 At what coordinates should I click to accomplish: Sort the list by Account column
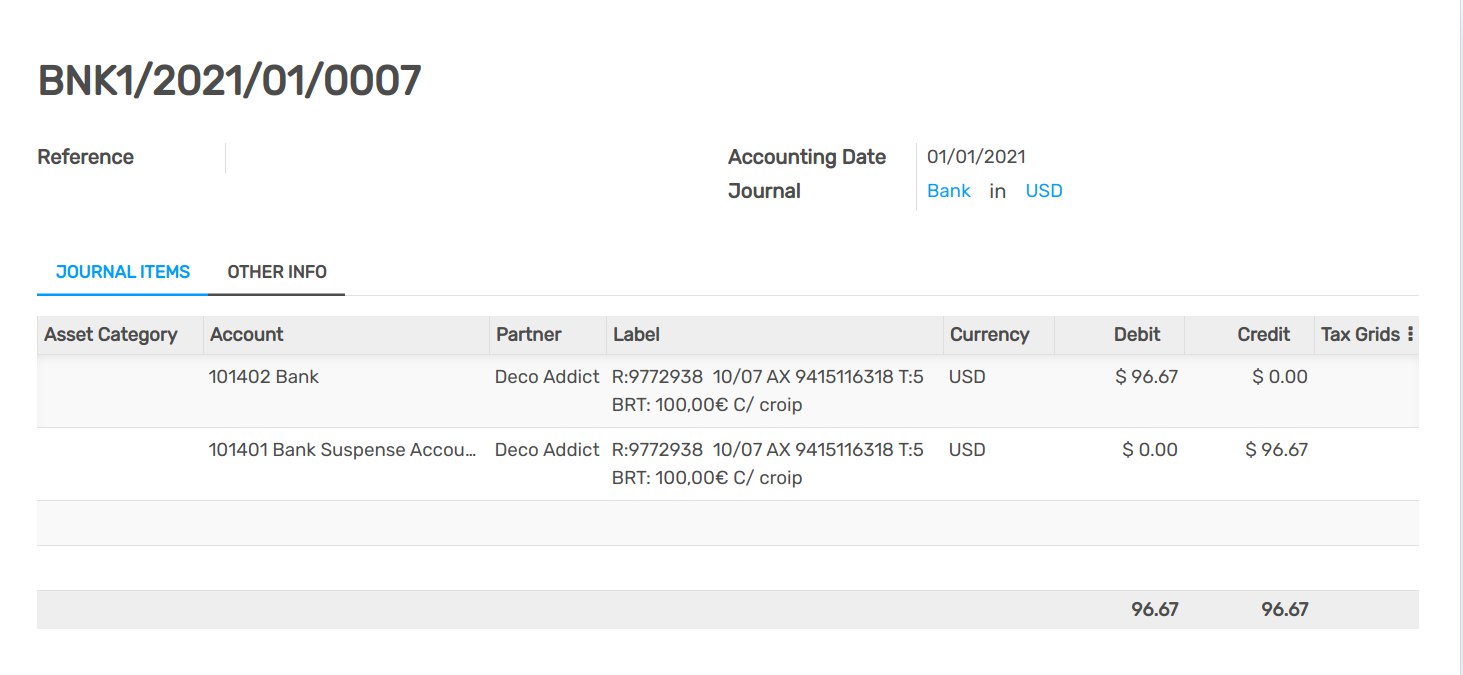tap(246, 334)
